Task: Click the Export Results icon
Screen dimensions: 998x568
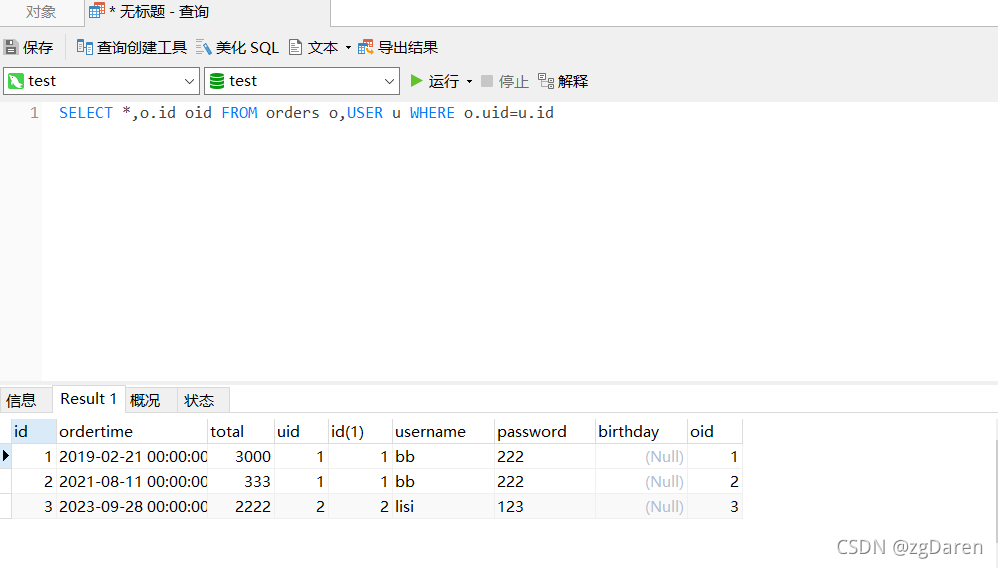Action: click(x=365, y=47)
